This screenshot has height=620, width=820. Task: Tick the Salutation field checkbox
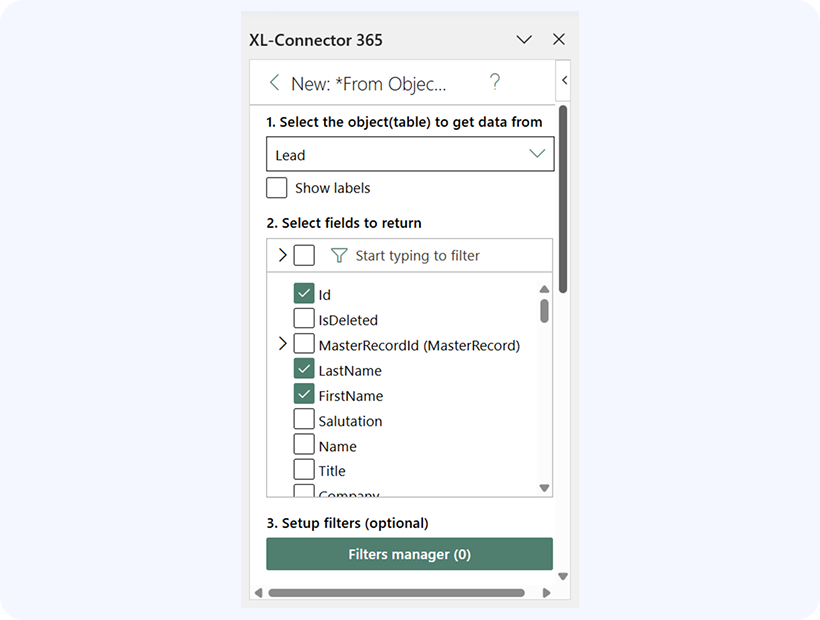304,420
